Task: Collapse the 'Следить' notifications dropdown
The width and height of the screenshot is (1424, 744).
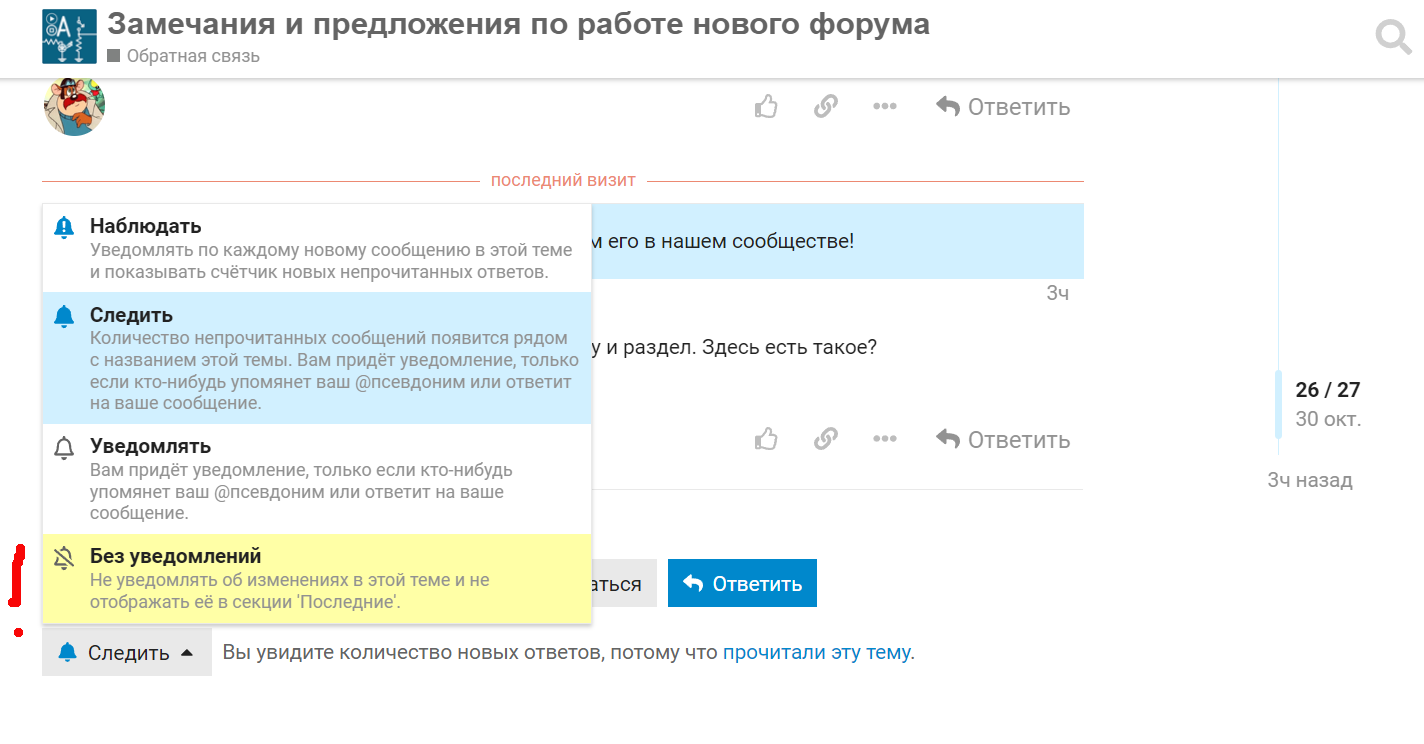Action: pos(127,653)
